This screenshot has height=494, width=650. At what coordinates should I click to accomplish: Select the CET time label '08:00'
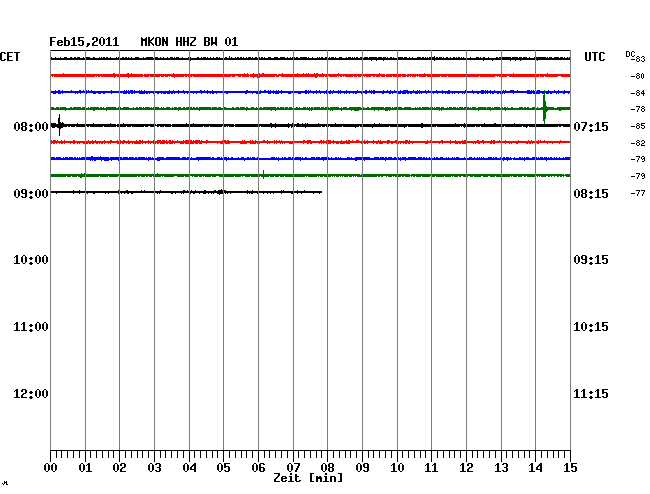pos(31,126)
